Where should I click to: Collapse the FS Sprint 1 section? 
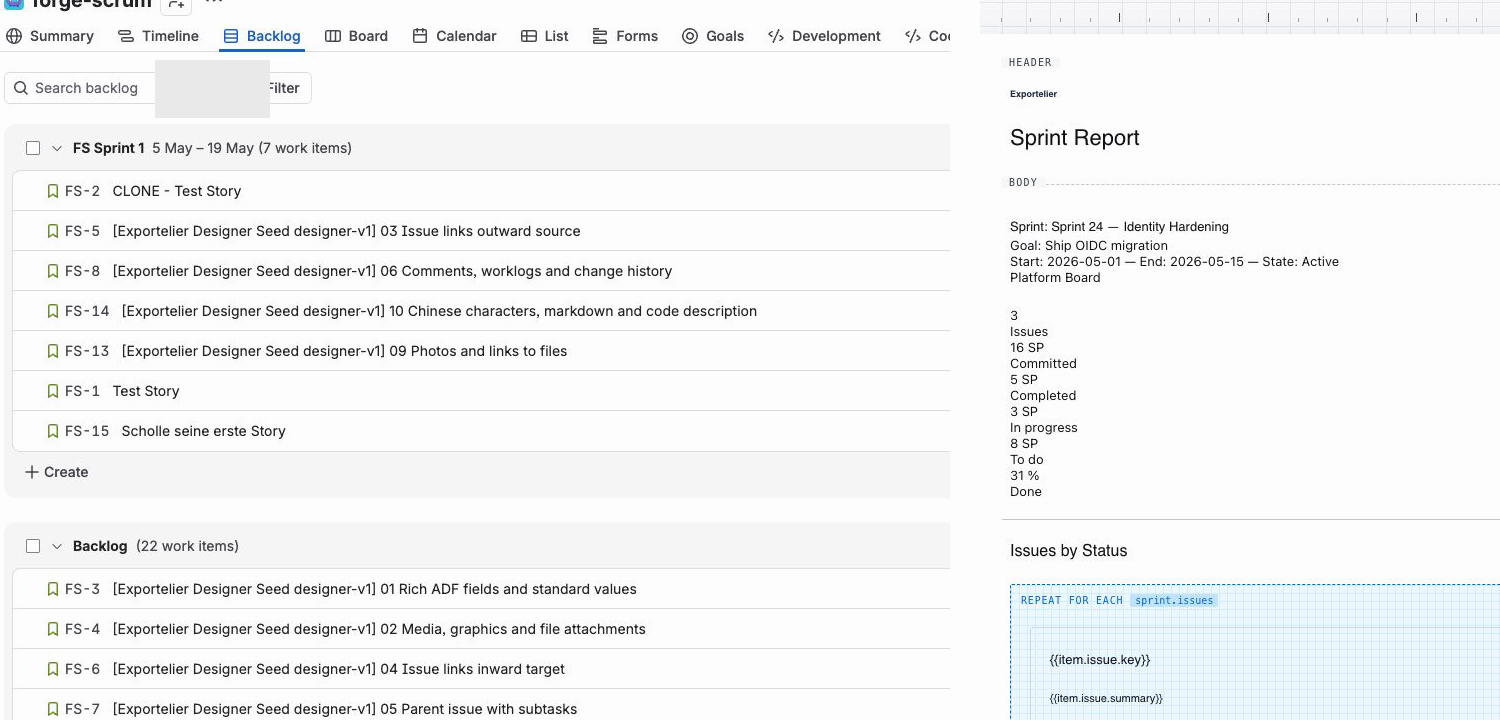pyautogui.click(x=57, y=148)
